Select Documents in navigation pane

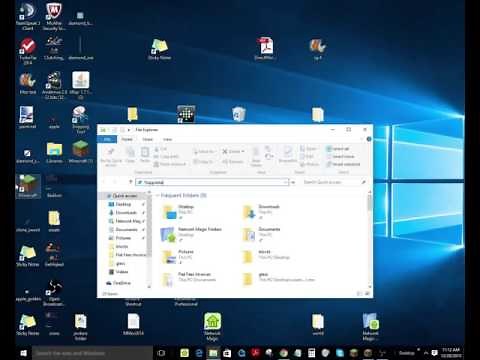point(125,230)
